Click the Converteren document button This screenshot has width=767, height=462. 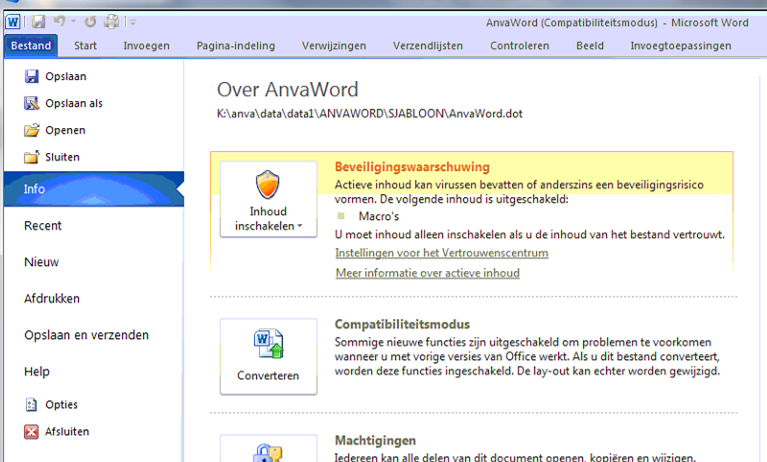268,357
